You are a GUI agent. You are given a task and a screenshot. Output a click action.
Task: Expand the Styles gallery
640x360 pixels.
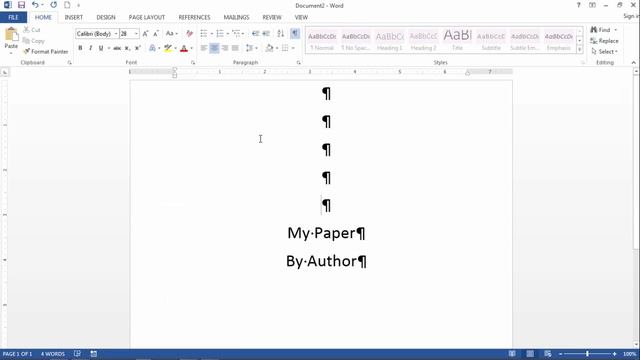[580, 49]
